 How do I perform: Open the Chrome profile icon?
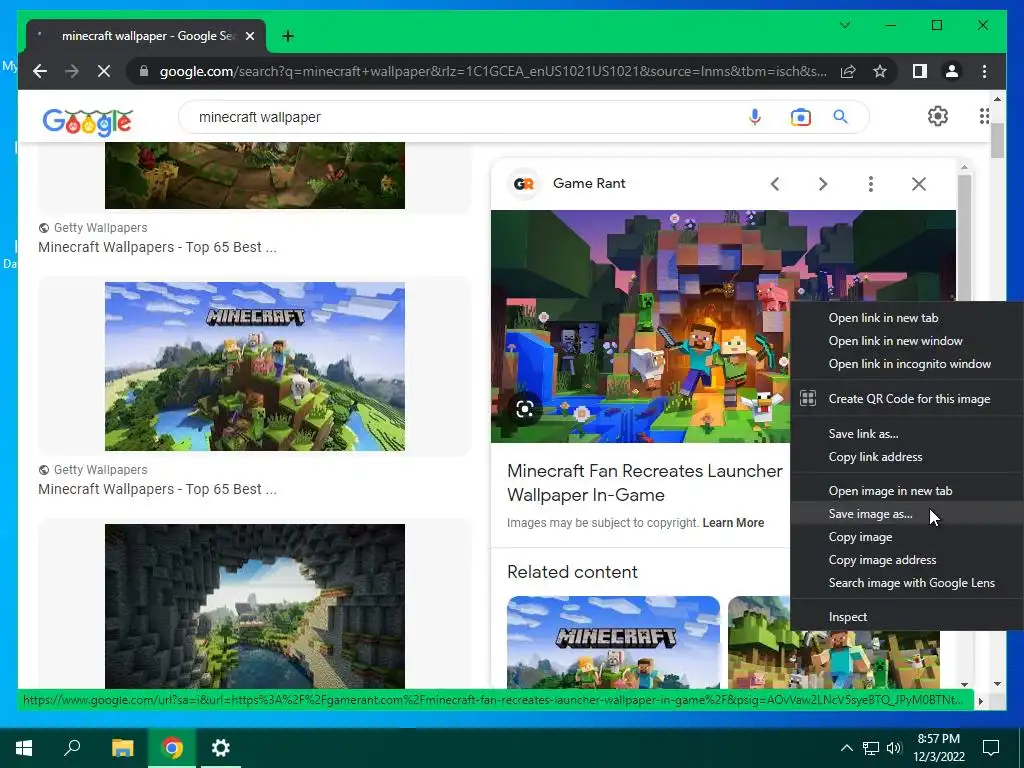click(952, 71)
